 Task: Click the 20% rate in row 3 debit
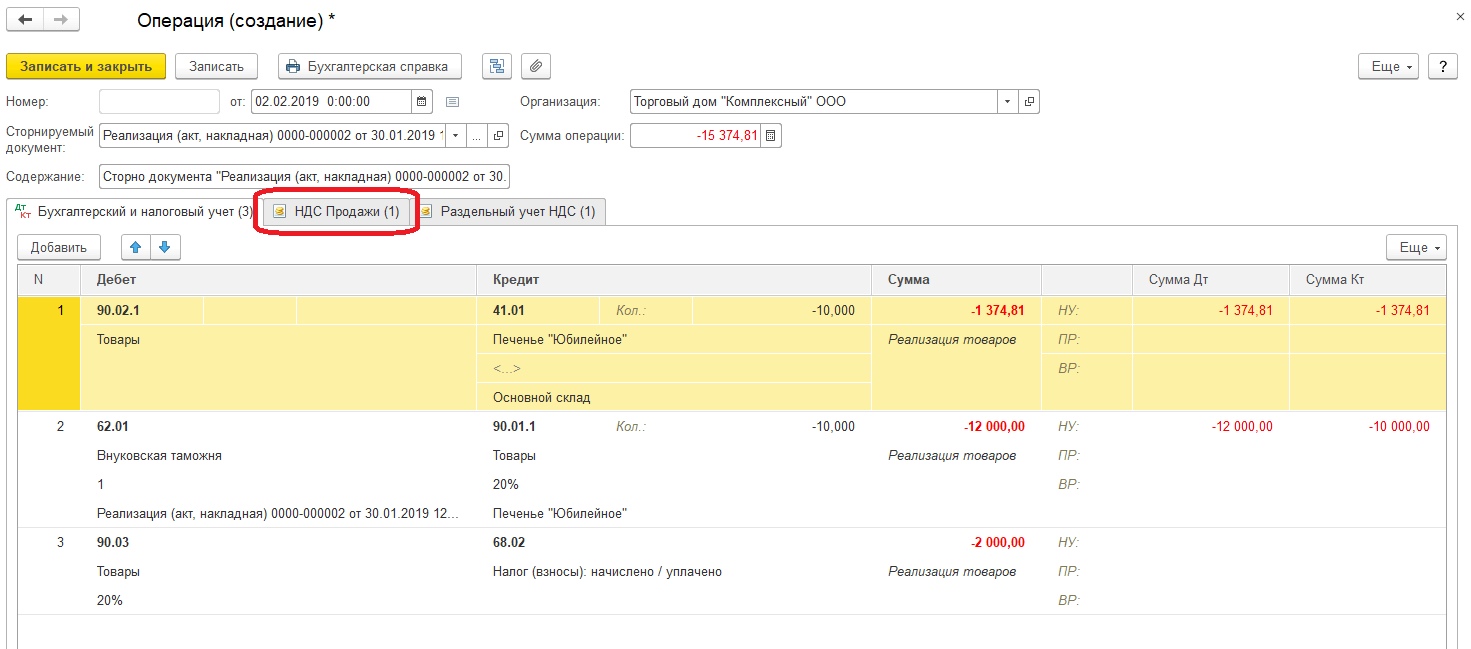(x=110, y=601)
